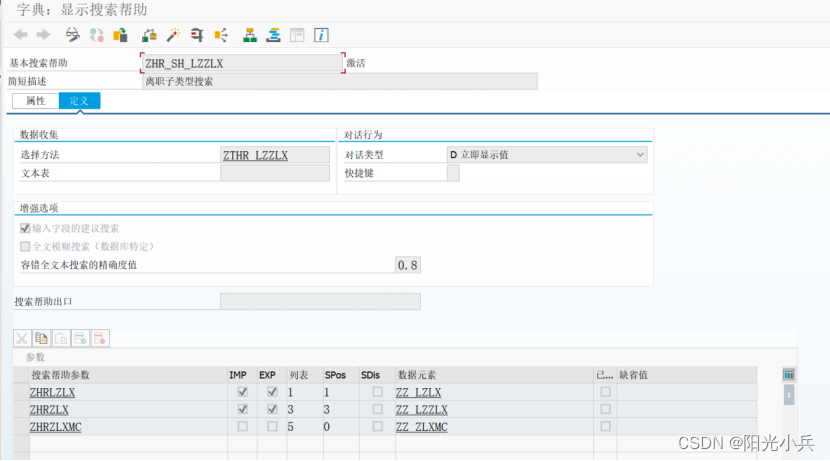Click the SPos column header
This screenshot has height=461, width=830.
[x=341, y=375]
